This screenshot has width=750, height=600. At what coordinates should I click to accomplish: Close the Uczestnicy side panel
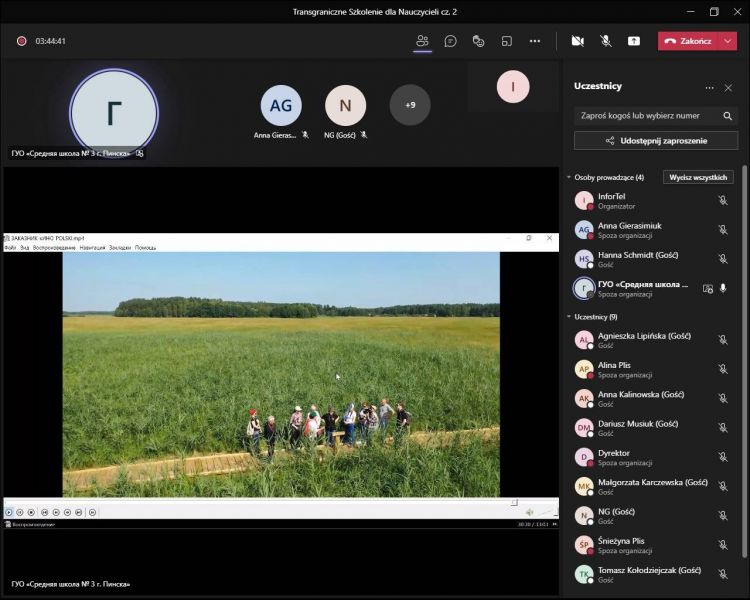(728, 88)
